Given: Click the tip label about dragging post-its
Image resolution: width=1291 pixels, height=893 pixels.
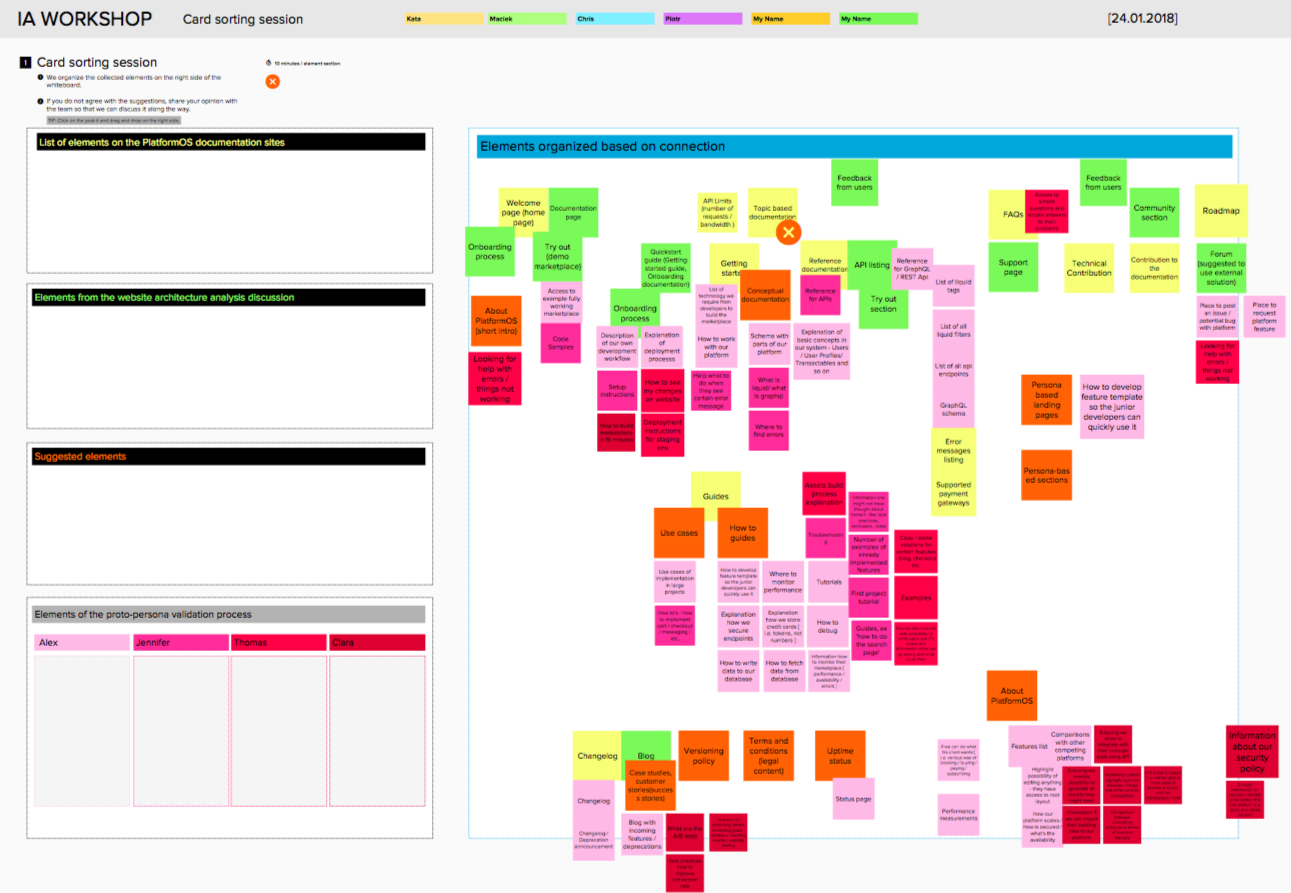Looking at the screenshot, I should (113, 119).
